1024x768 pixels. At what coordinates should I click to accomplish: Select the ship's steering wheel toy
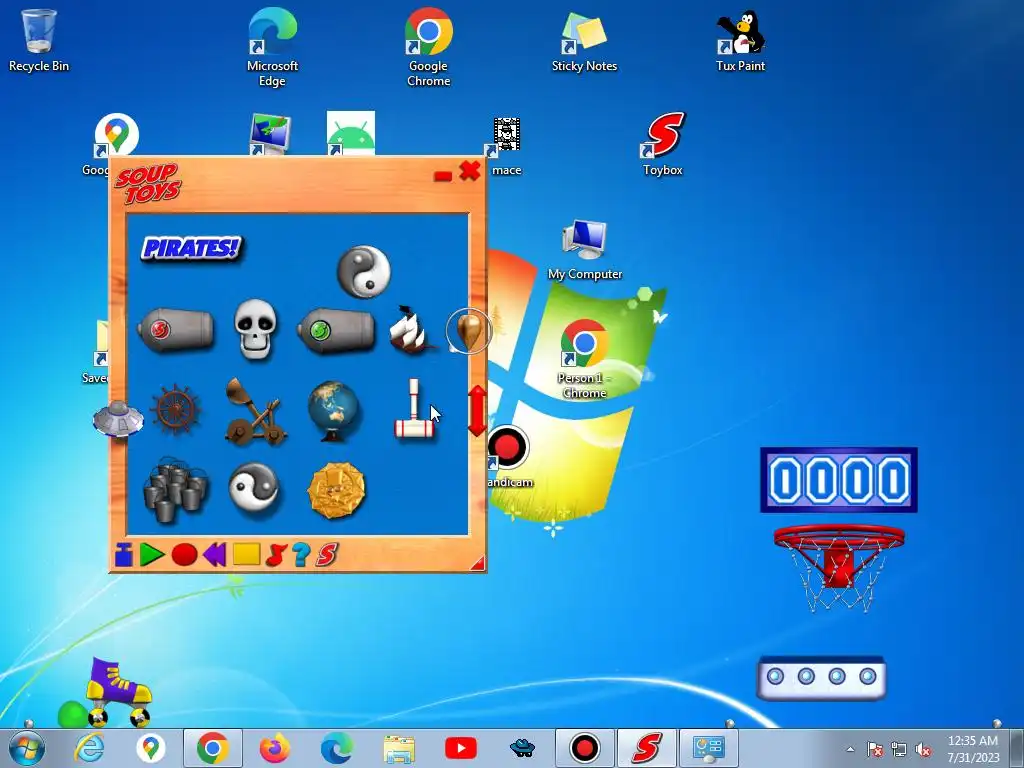tap(175, 410)
